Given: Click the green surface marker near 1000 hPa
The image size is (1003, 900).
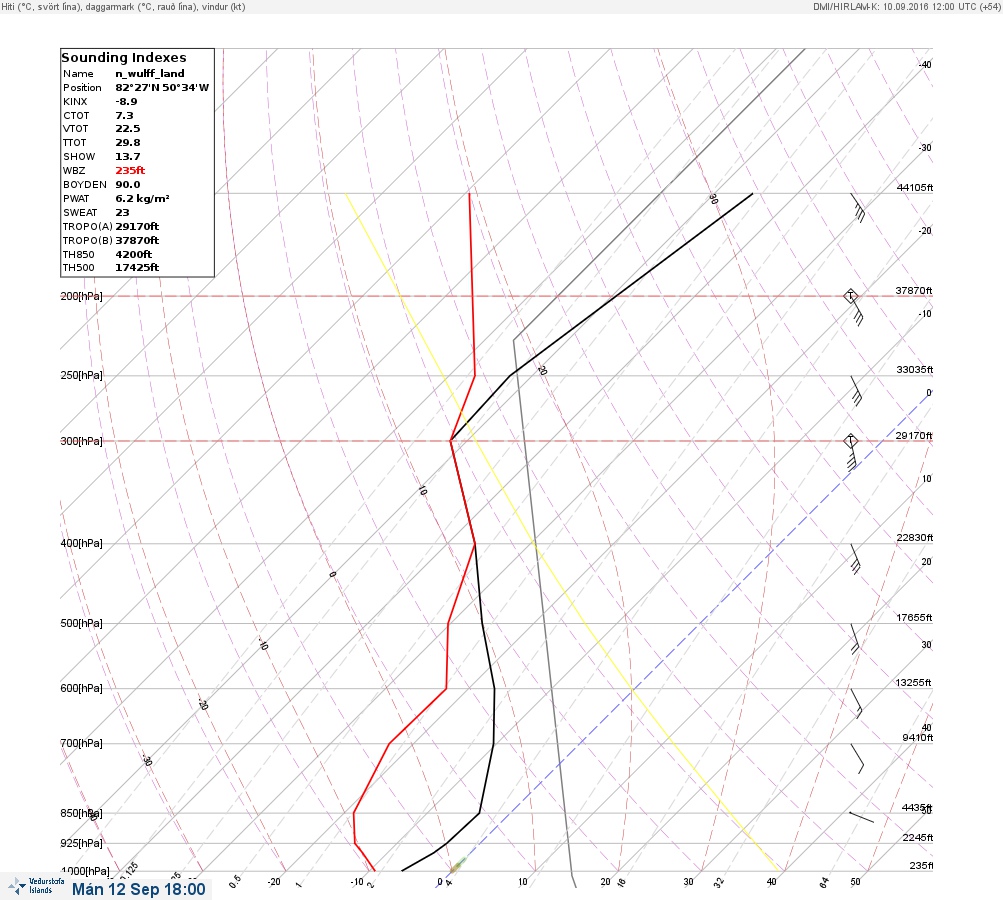Looking at the screenshot, I should (x=457, y=865).
